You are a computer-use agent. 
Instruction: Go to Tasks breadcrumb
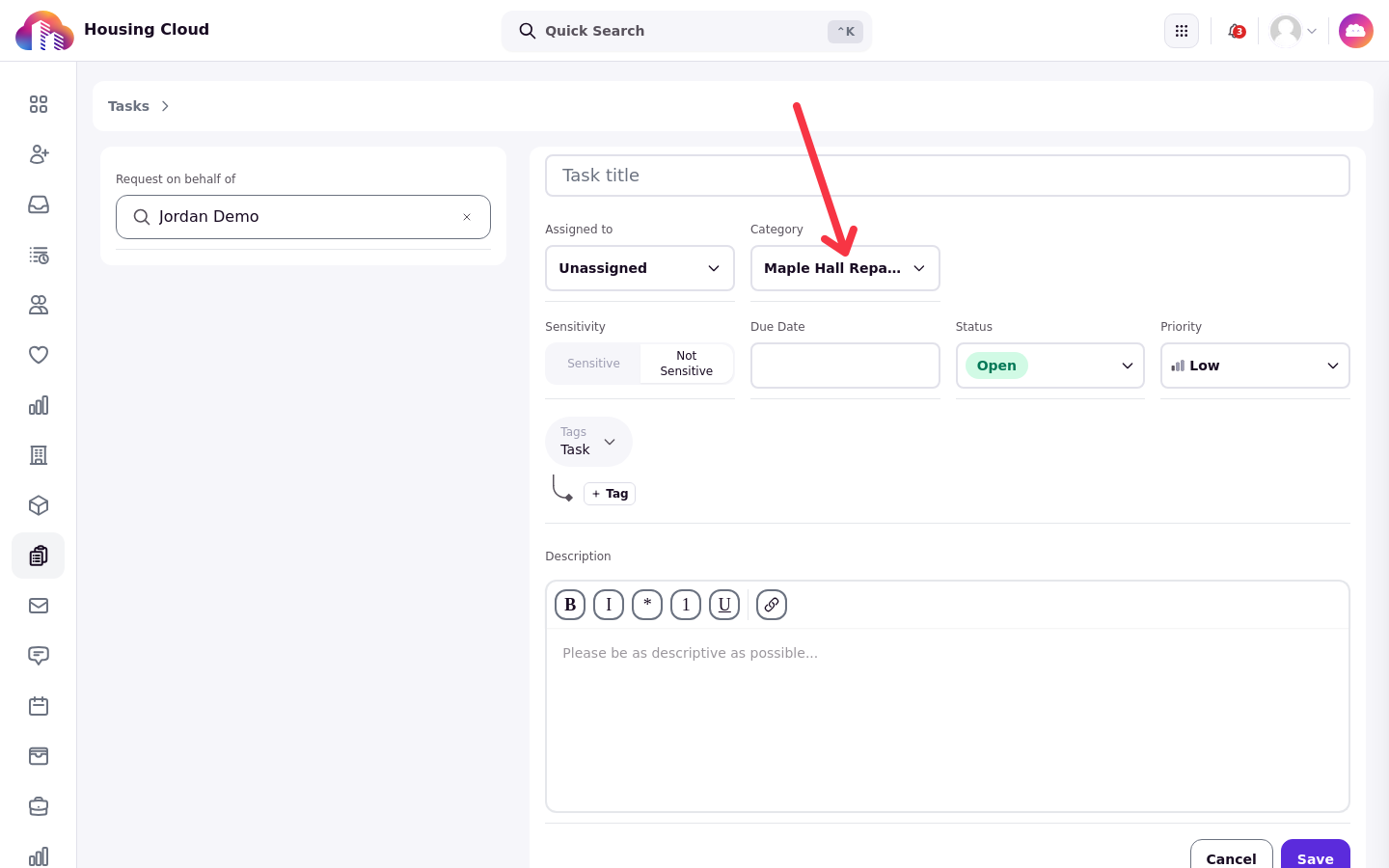click(x=128, y=106)
